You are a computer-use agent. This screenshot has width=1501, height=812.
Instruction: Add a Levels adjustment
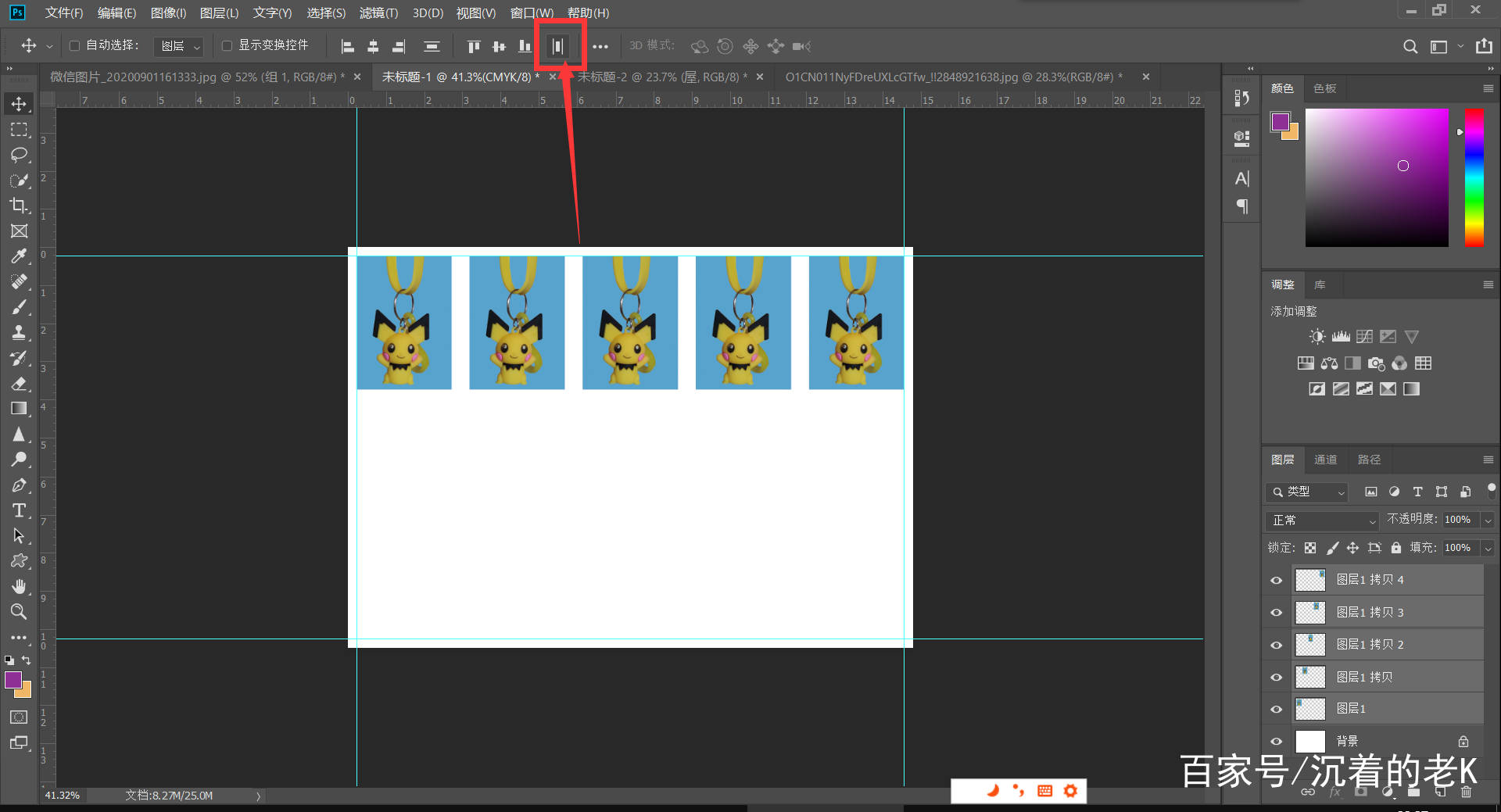point(1341,337)
